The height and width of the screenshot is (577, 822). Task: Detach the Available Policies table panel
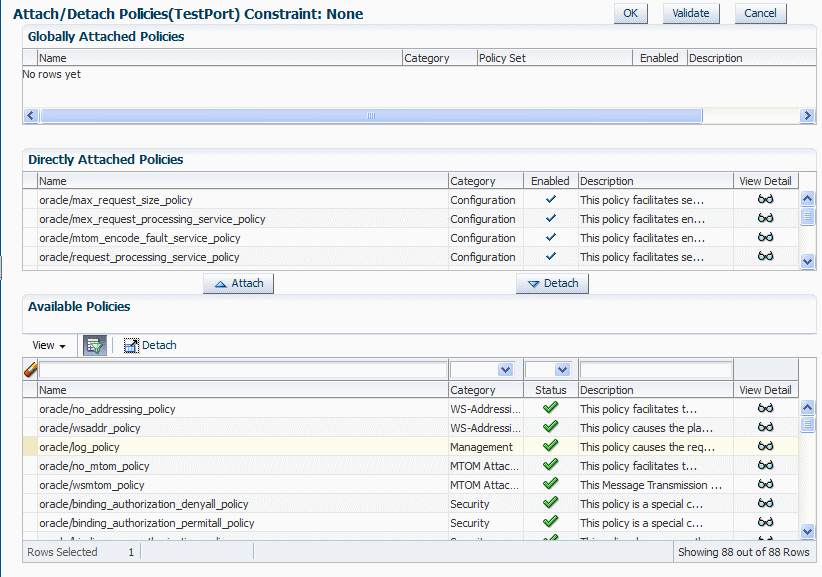[150, 345]
